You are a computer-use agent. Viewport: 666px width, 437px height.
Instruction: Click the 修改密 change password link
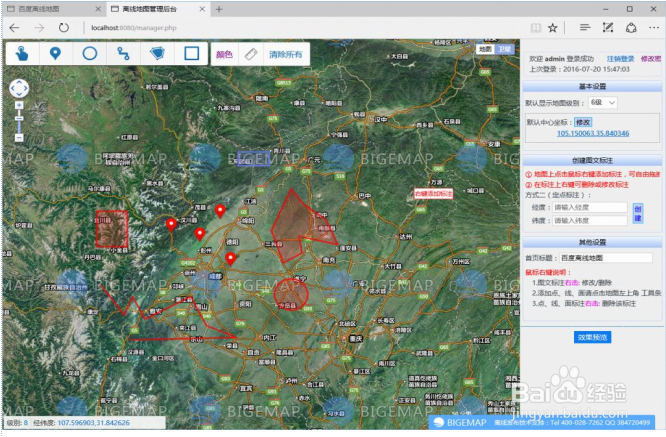click(651, 59)
